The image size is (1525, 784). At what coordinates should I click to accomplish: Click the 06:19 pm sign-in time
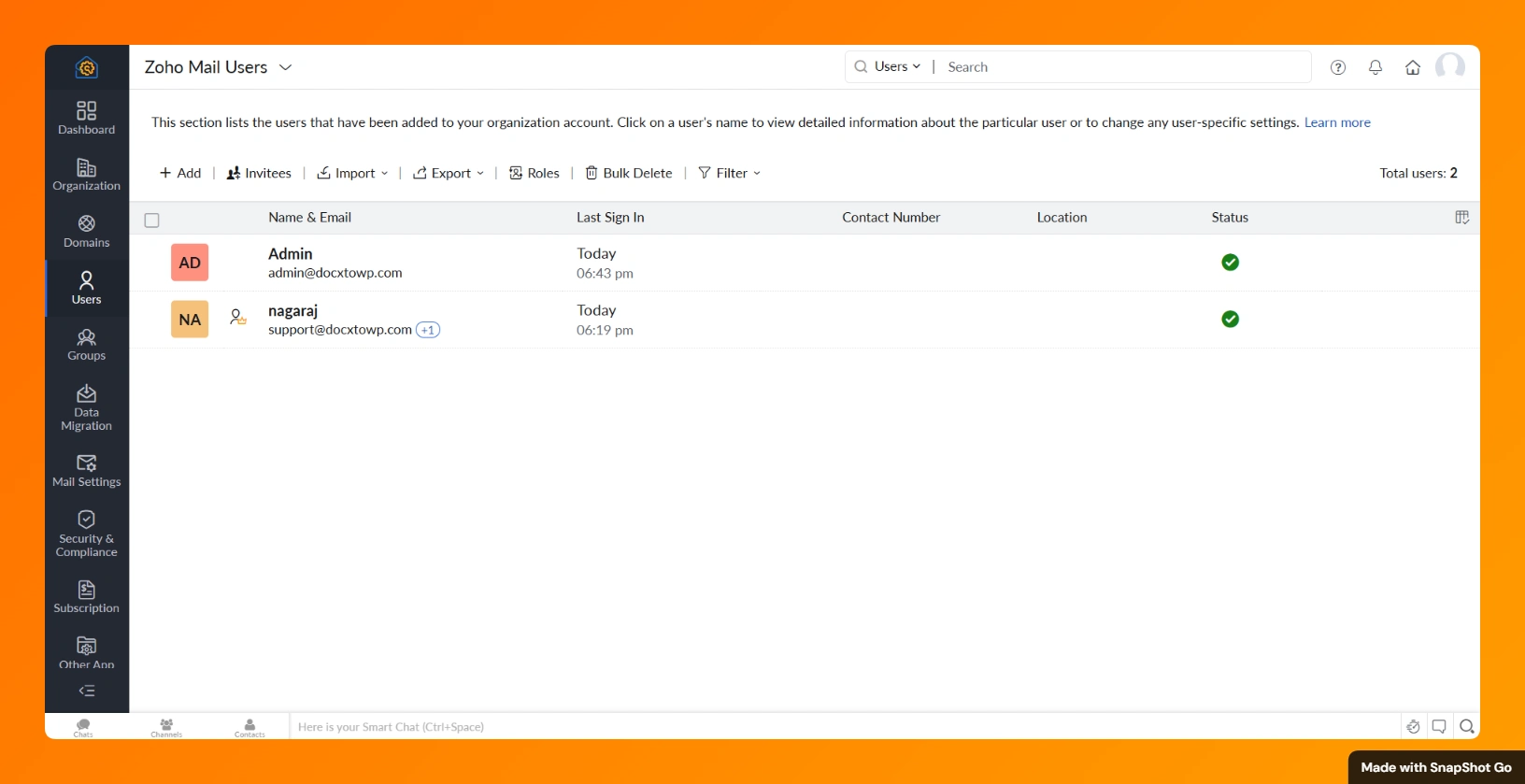(605, 330)
